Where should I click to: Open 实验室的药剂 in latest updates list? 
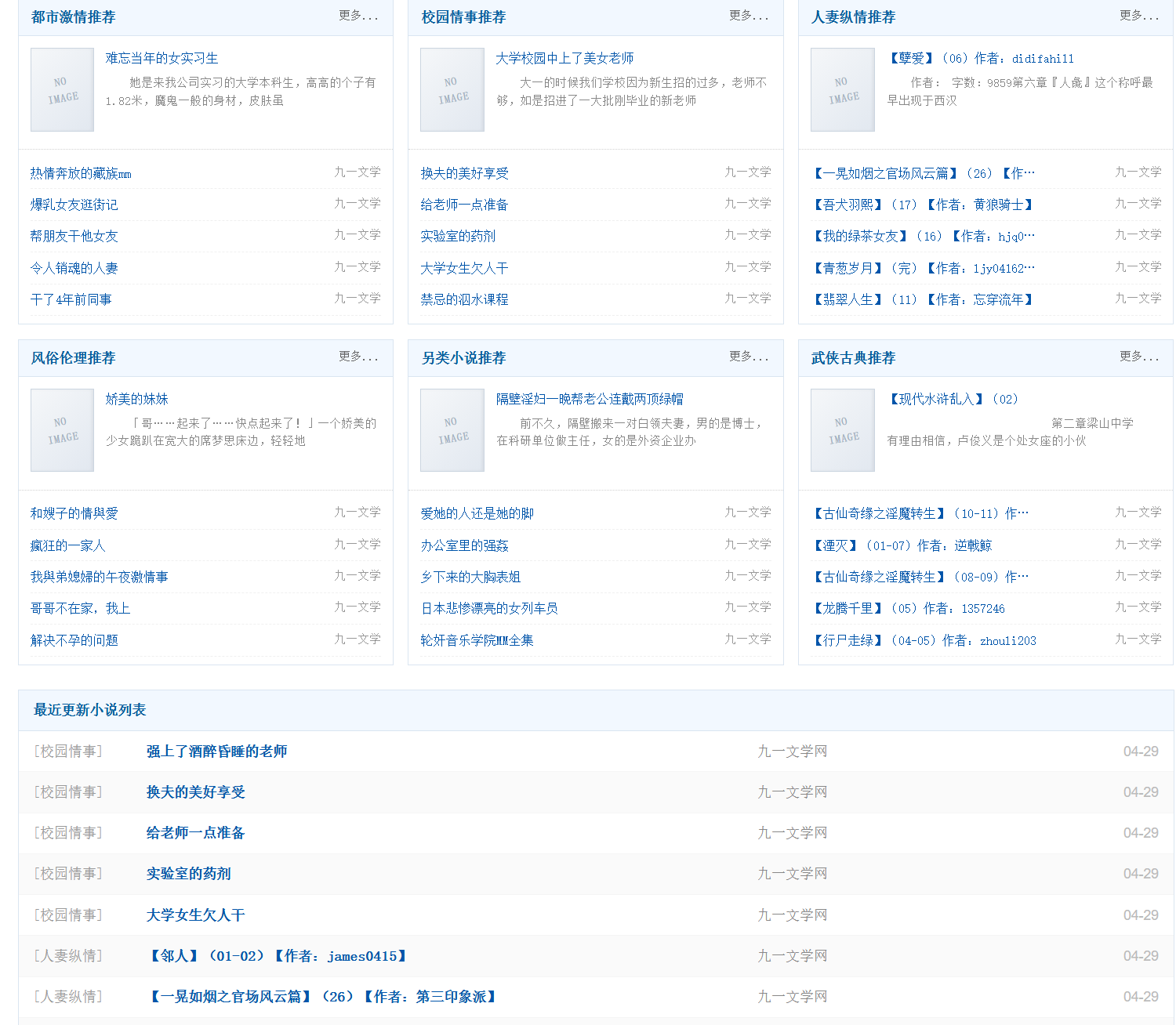pyautogui.click(x=189, y=874)
